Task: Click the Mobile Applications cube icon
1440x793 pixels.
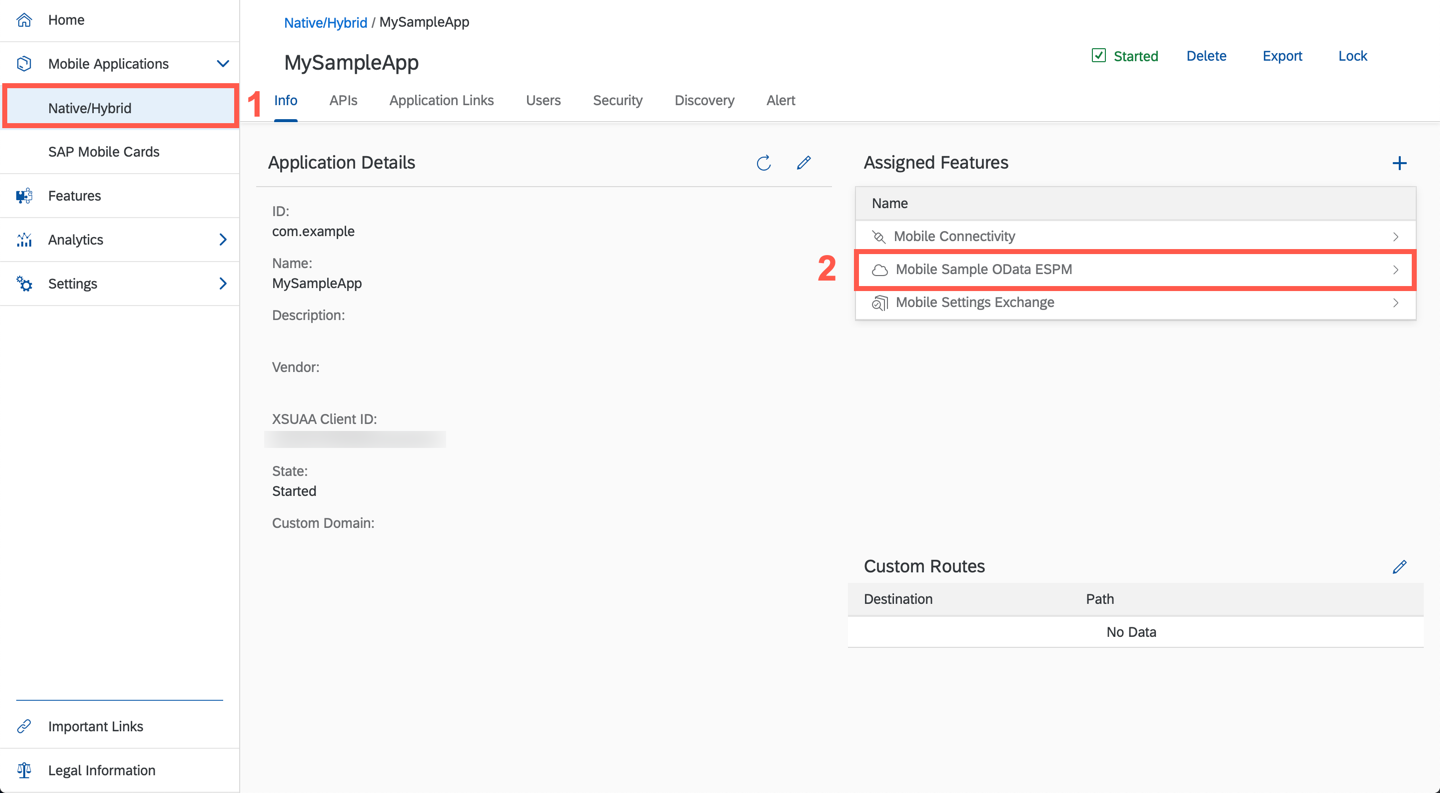Action: coord(24,64)
